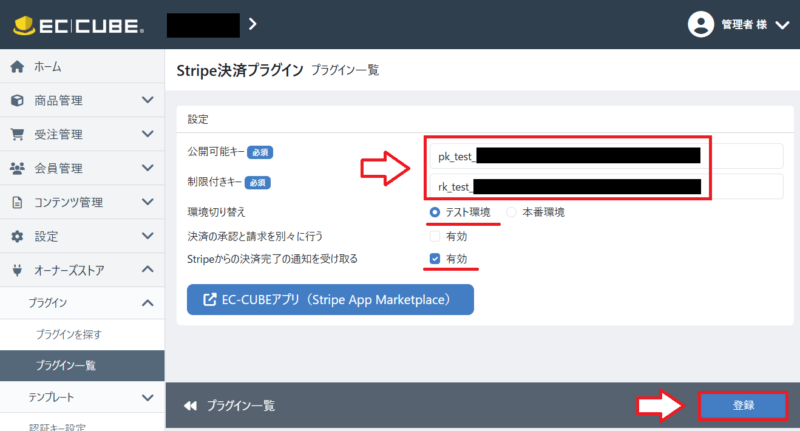Select the 本番環境 radio button
Image resolution: width=800 pixels, height=431 pixels.
coord(511,212)
